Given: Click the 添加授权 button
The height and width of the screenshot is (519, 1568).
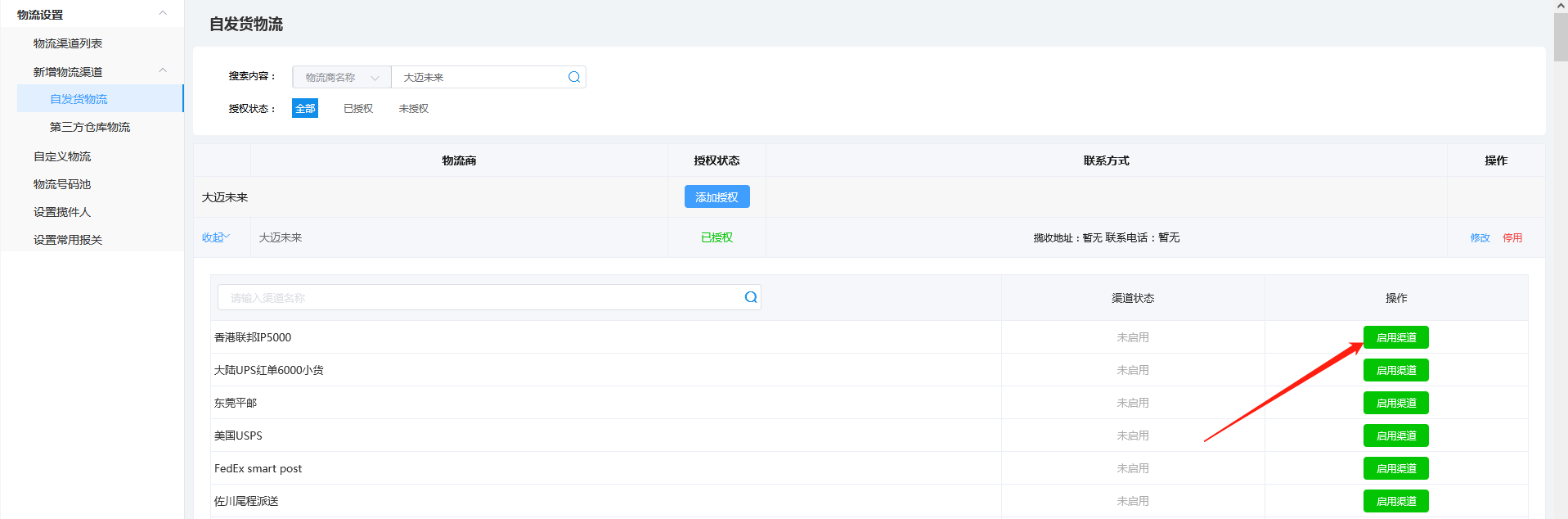Looking at the screenshot, I should click(717, 197).
